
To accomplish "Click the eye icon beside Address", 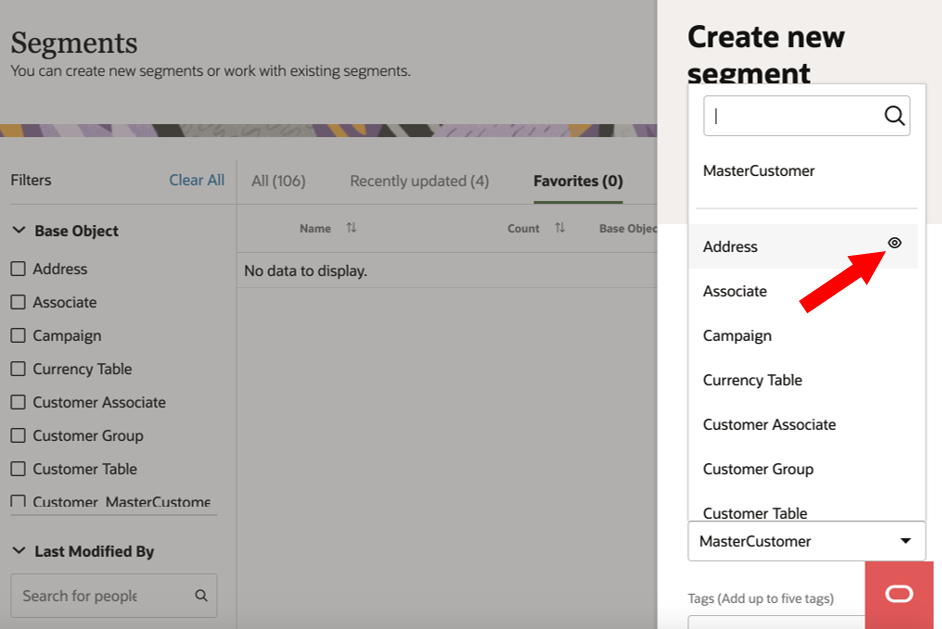I will (895, 243).
